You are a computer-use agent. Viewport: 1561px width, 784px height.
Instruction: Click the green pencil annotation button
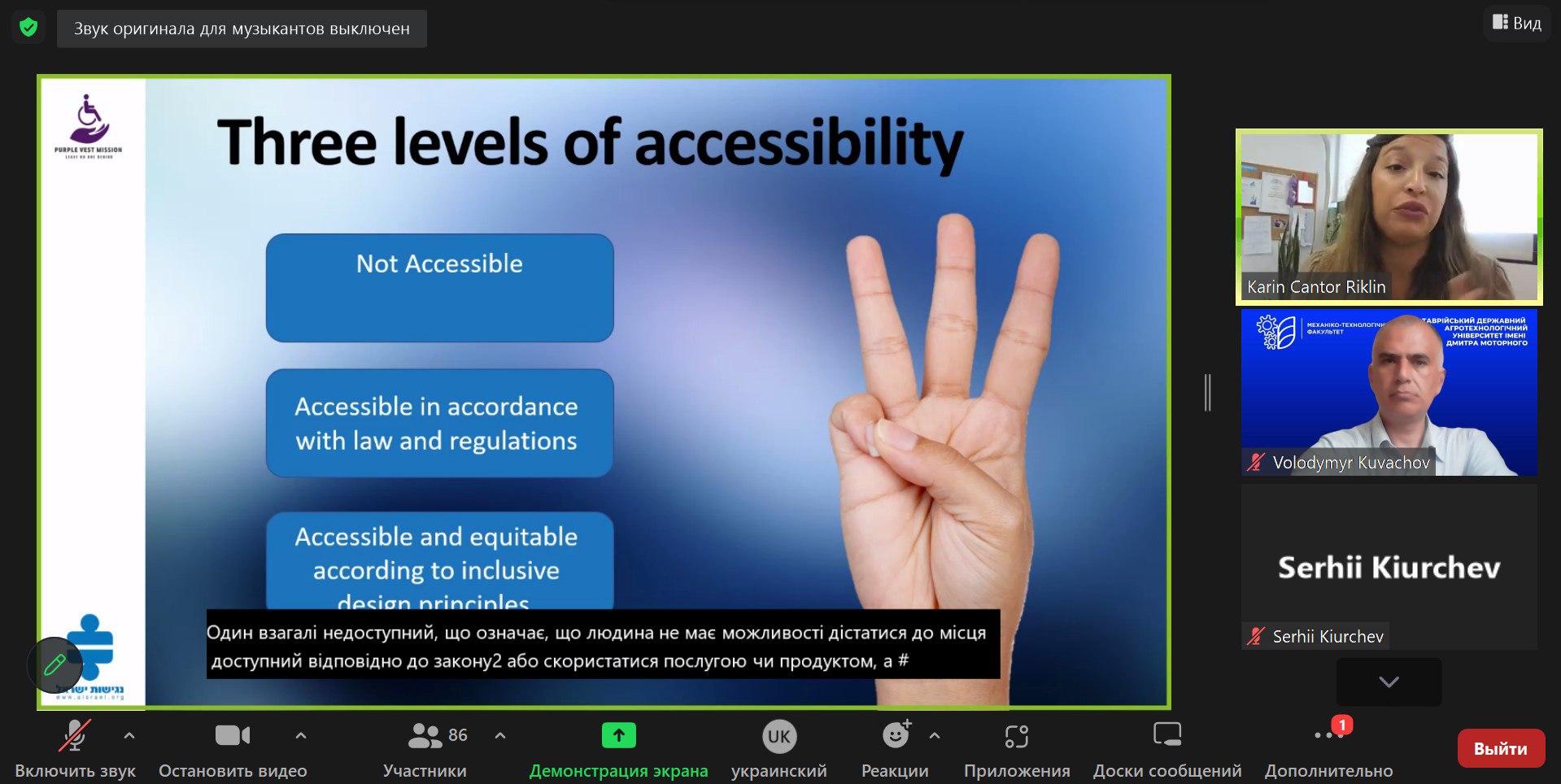55,665
